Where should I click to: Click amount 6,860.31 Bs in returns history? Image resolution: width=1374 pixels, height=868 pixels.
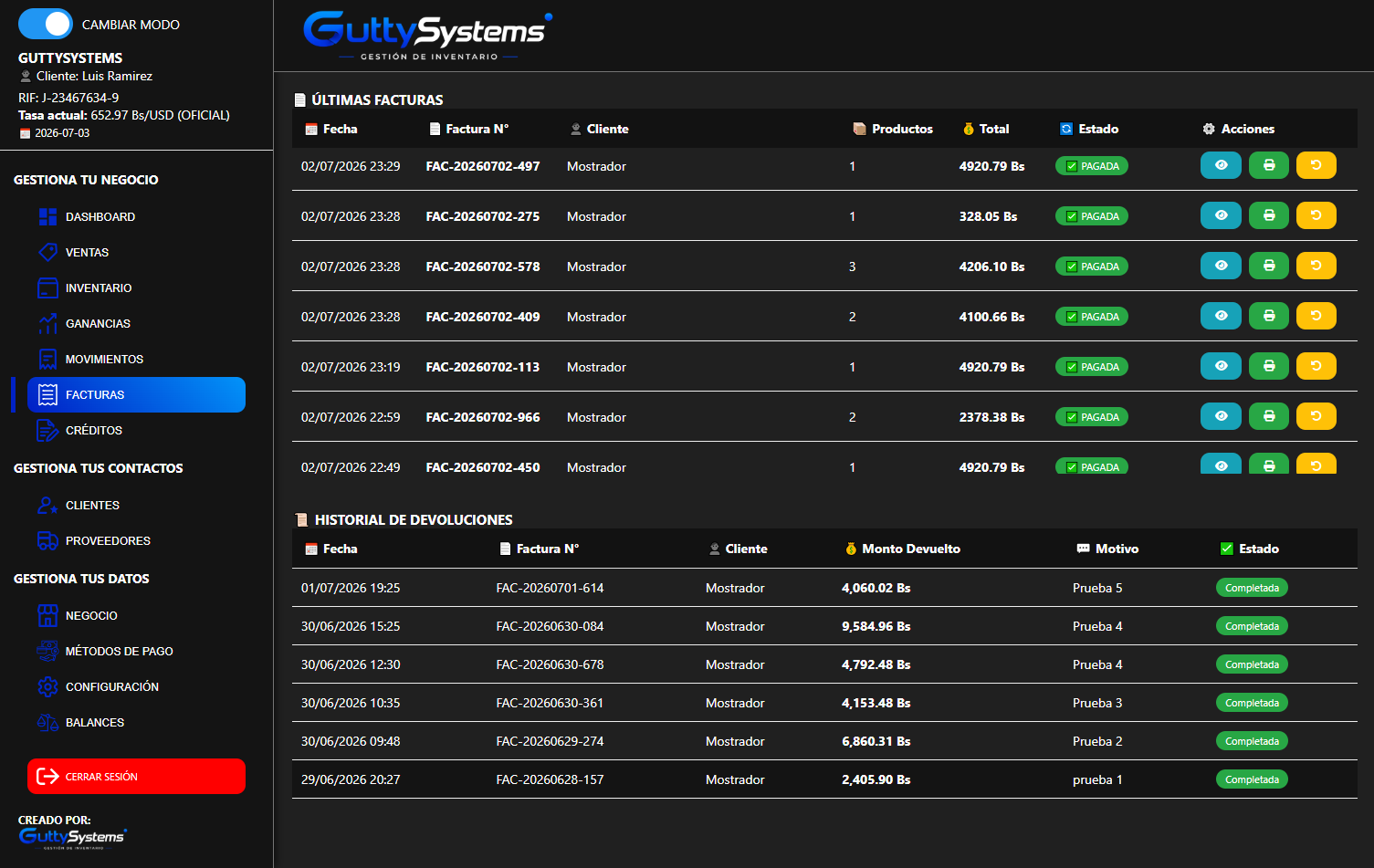click(876, 741)
